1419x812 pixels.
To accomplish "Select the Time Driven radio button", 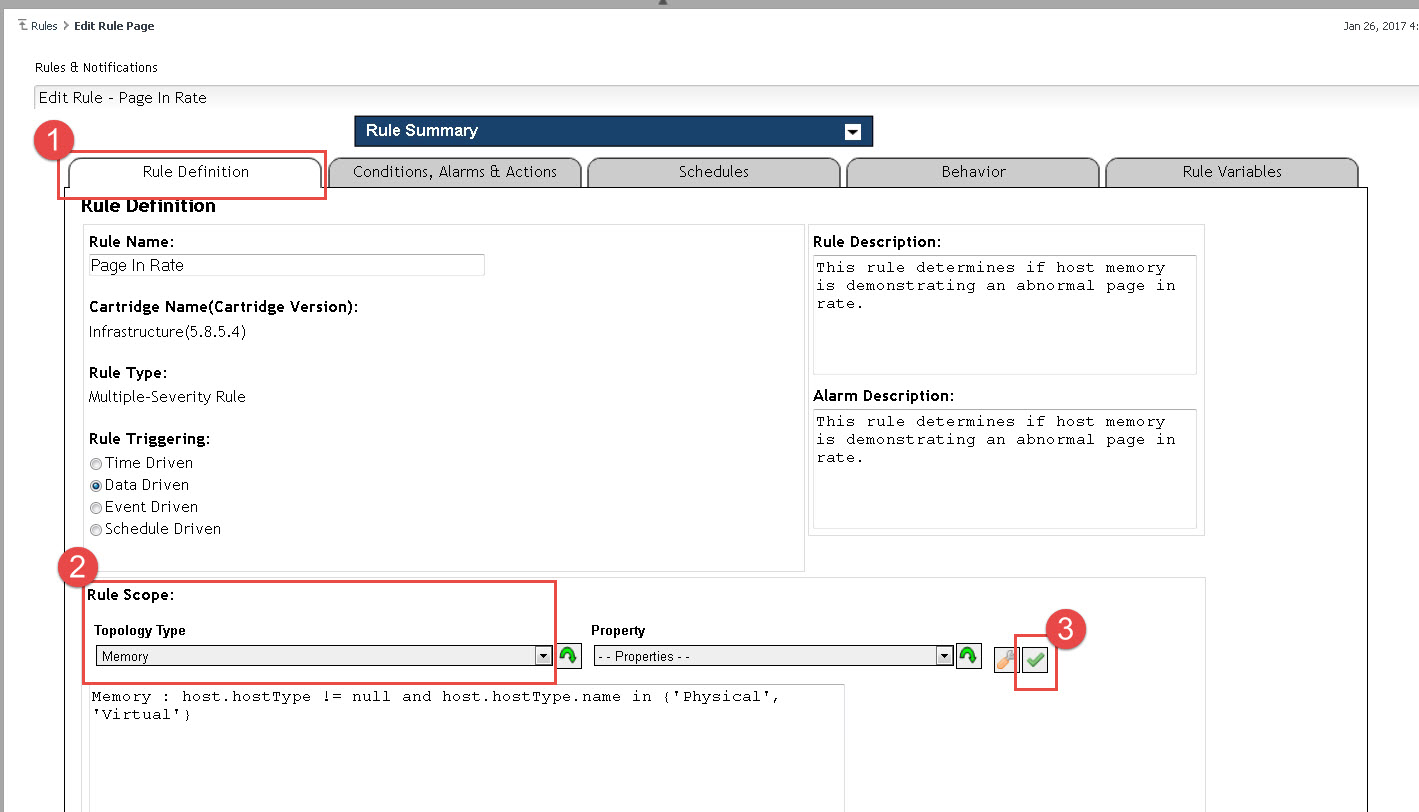I will (x=96, y=464).
